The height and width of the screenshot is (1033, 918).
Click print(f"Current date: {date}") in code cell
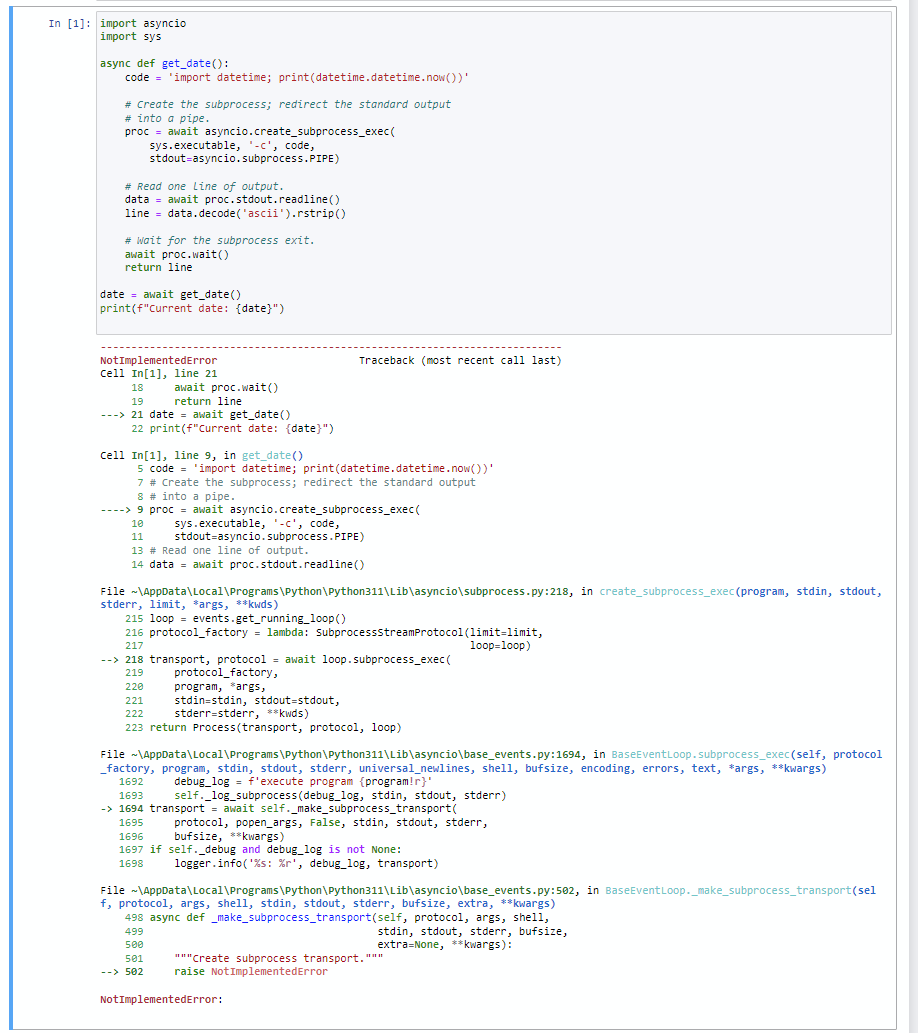tap(192, 308)
